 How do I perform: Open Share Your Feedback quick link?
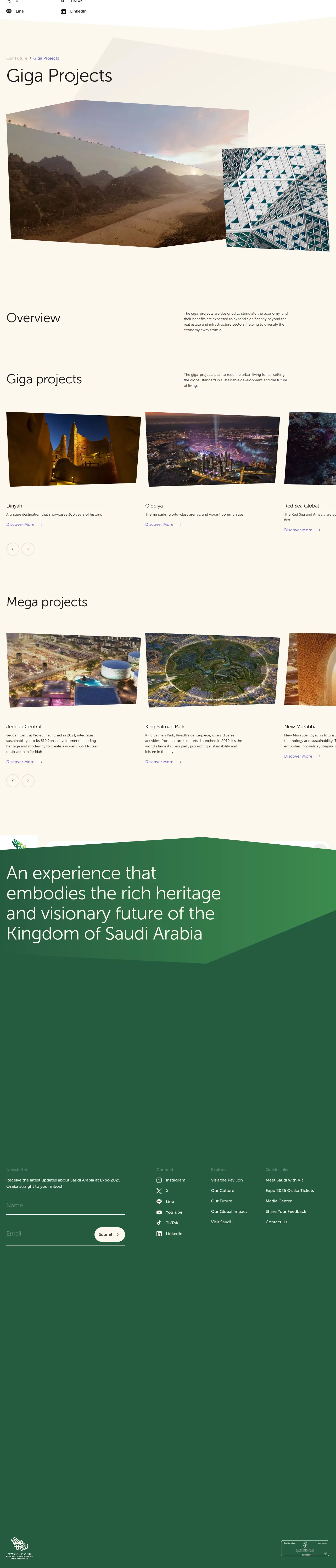click(x=286, y=1211)
